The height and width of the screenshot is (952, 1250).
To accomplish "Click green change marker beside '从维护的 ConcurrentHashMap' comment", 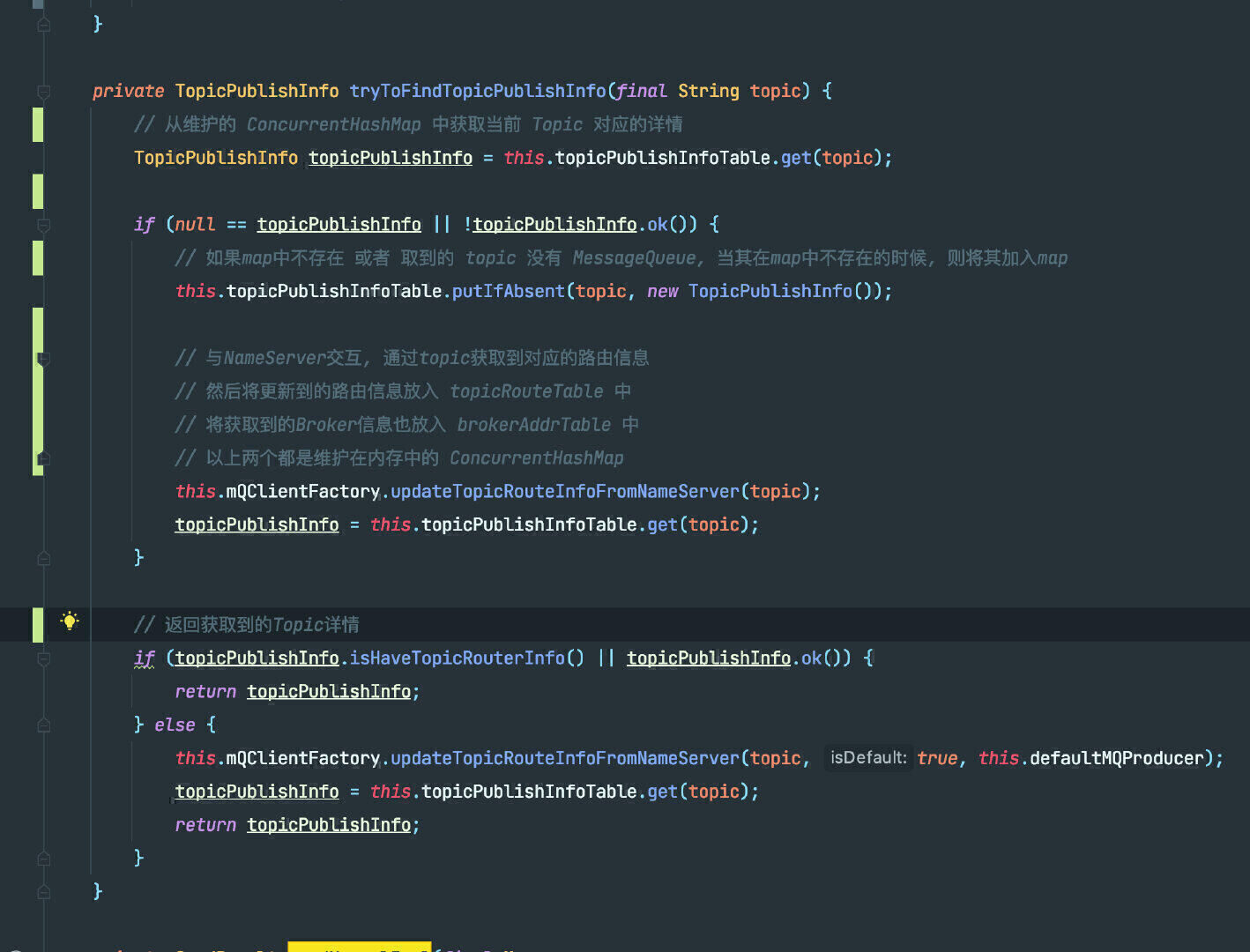I will tap(38, 124).
